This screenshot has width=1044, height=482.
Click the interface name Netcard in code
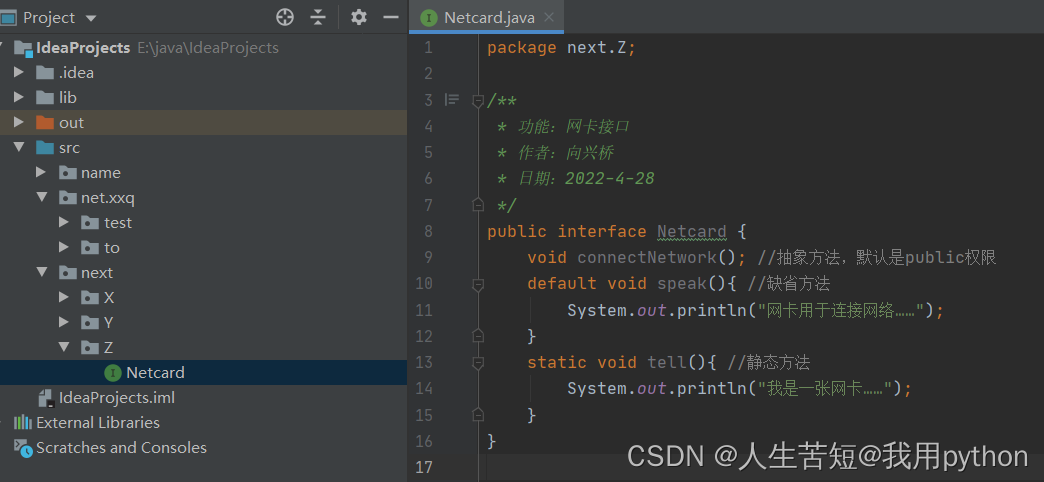[x=692, y=232]
